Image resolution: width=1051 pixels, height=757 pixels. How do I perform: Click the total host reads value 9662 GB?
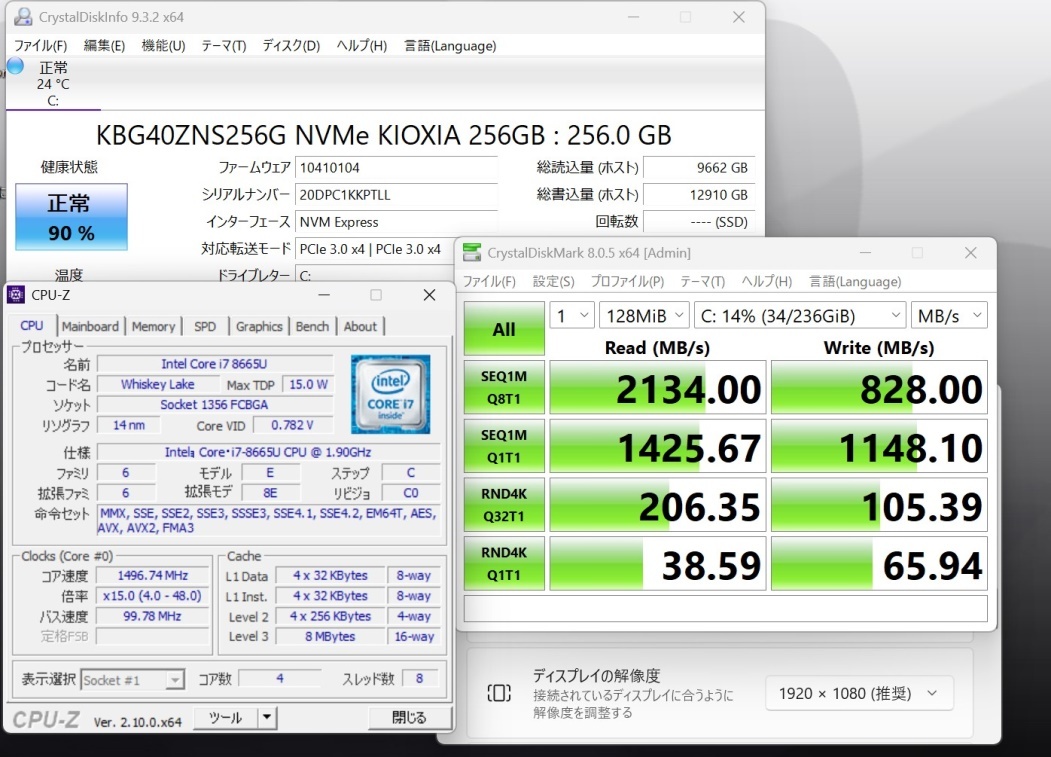pos(698,168)
